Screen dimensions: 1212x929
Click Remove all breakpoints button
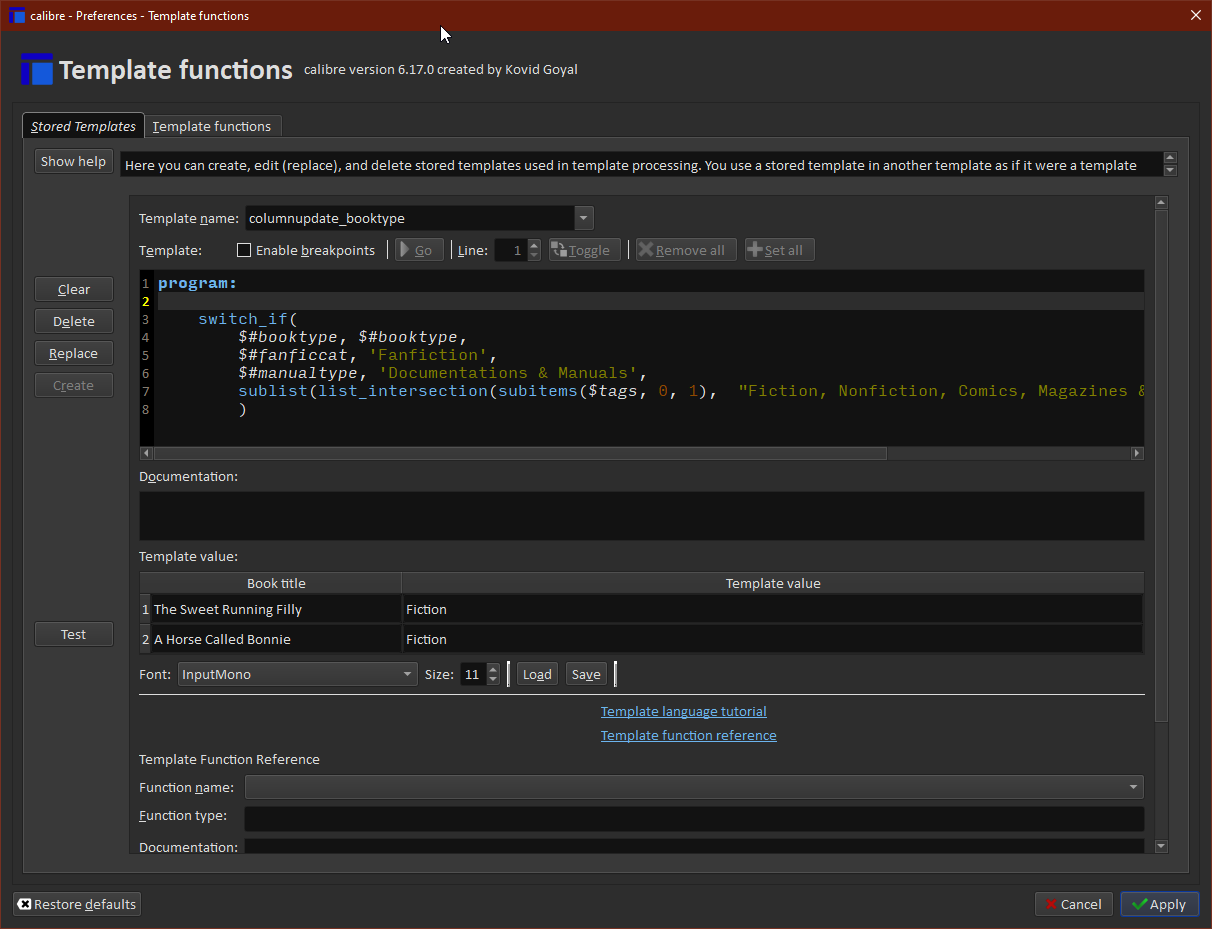pyautogui.click(x=686, y=250)
